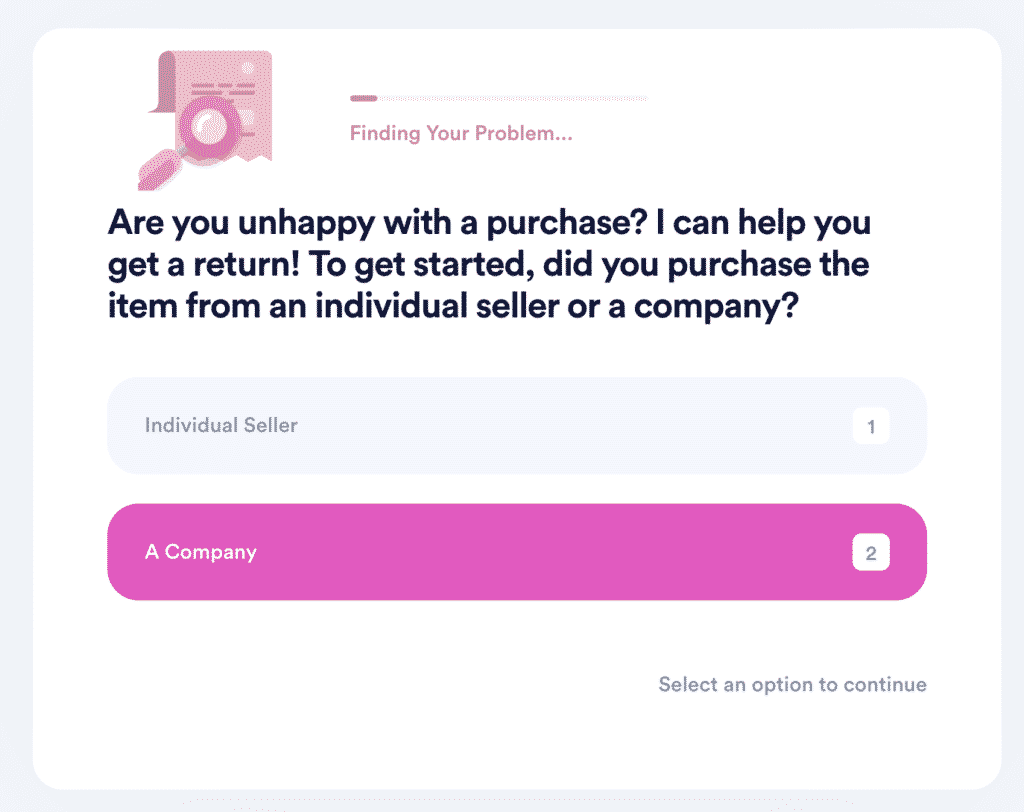Viewport: 1024px width, 812px height.
Task: Click the magnifying glass document illustration
Action: tap(205, 118)
